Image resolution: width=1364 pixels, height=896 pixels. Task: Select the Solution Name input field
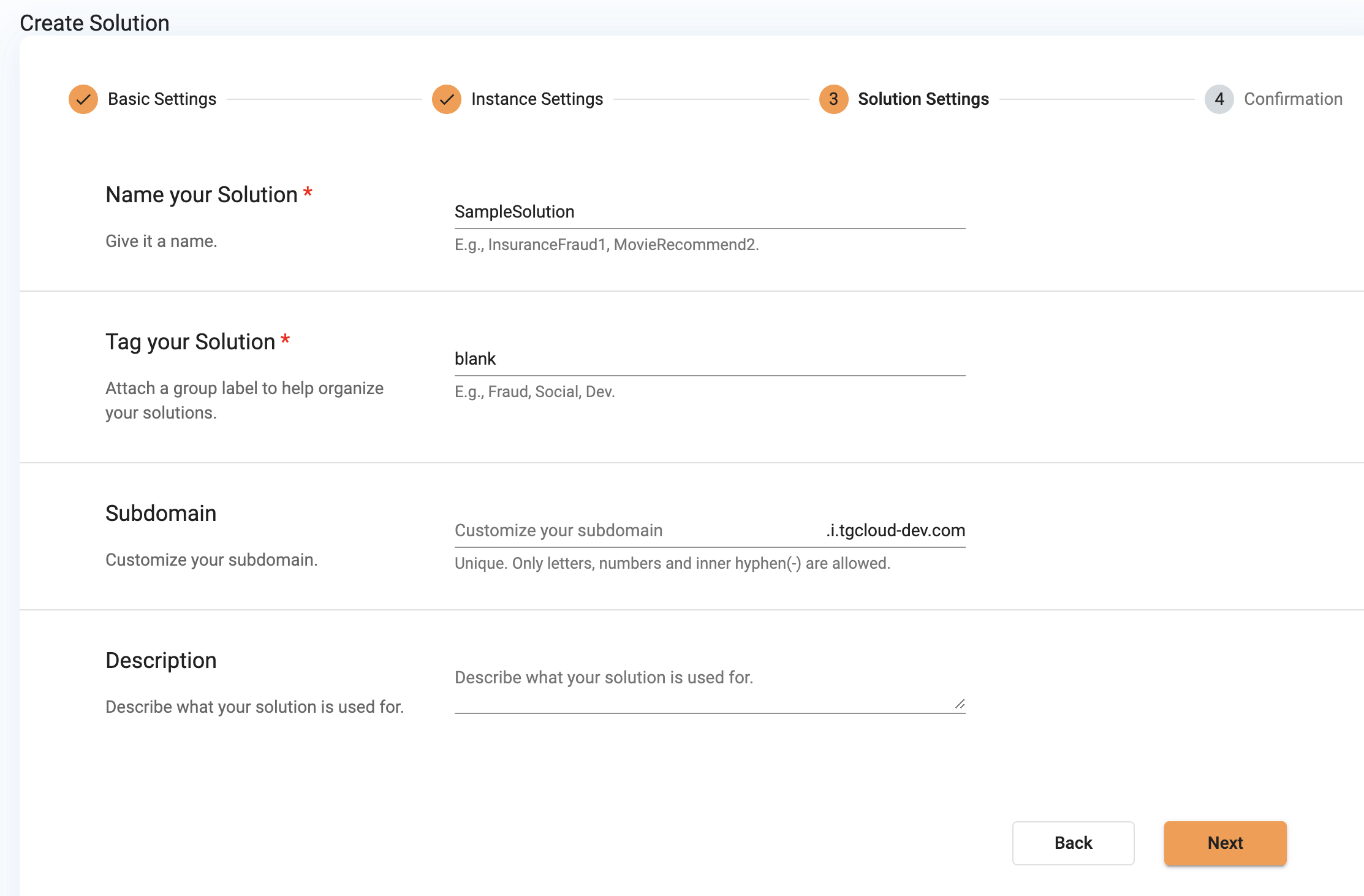click(x=710, y=211)
